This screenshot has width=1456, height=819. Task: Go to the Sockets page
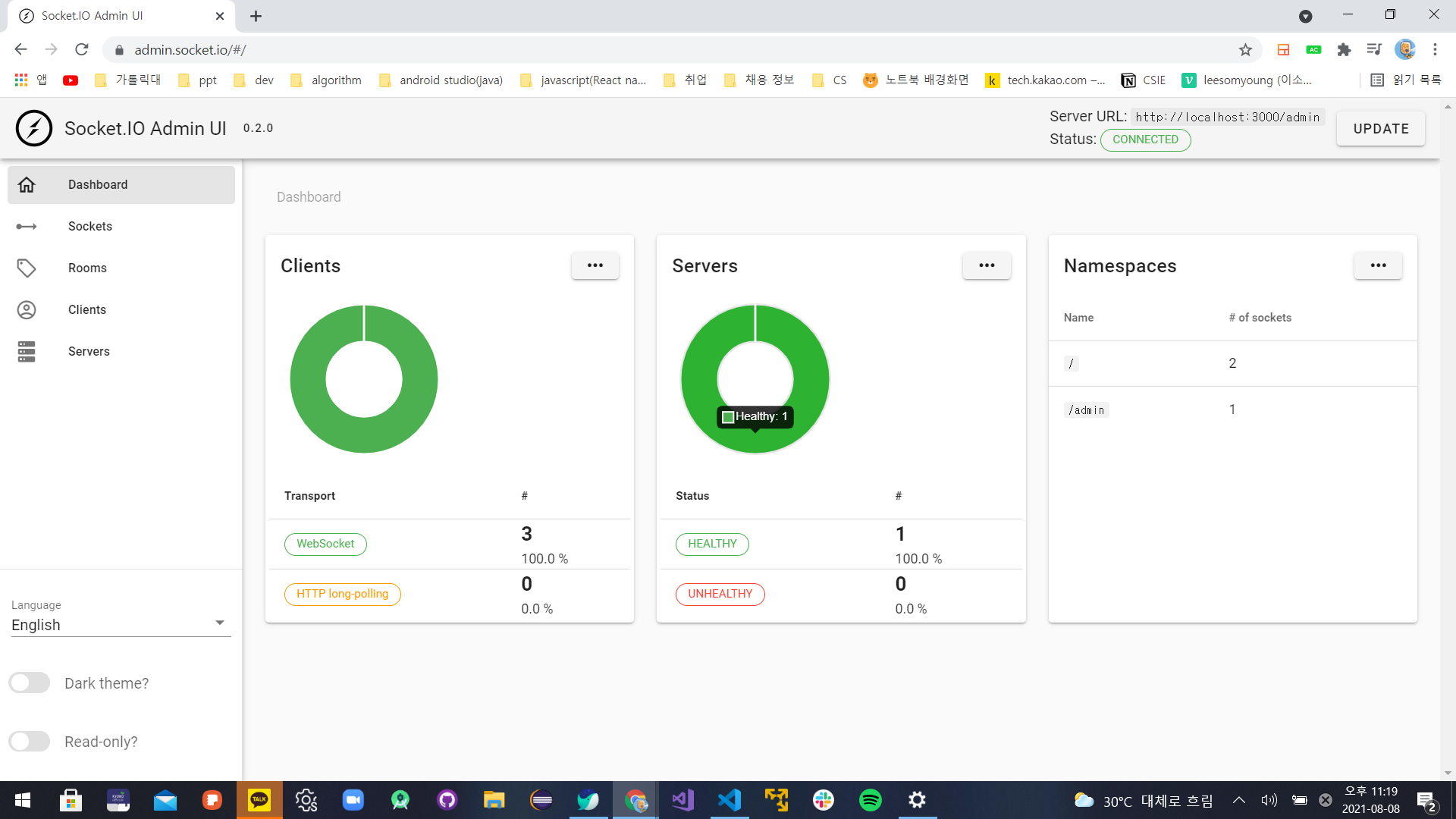coord(90,227)
